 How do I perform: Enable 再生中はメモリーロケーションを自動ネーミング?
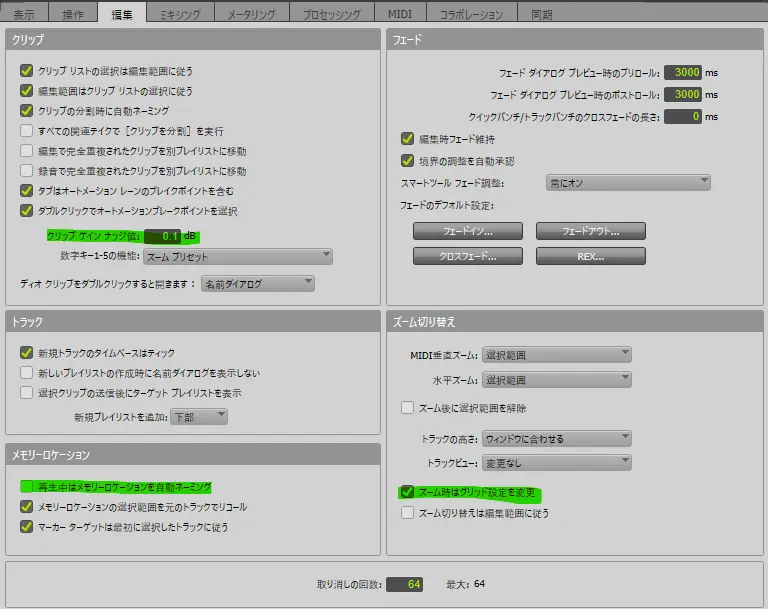point(27,487)
